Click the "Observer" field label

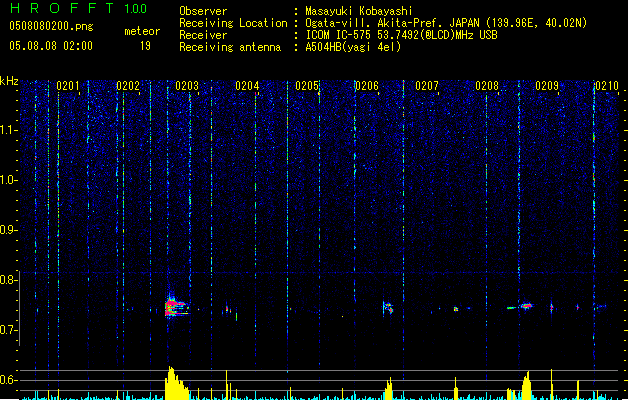tap(203, 11)
